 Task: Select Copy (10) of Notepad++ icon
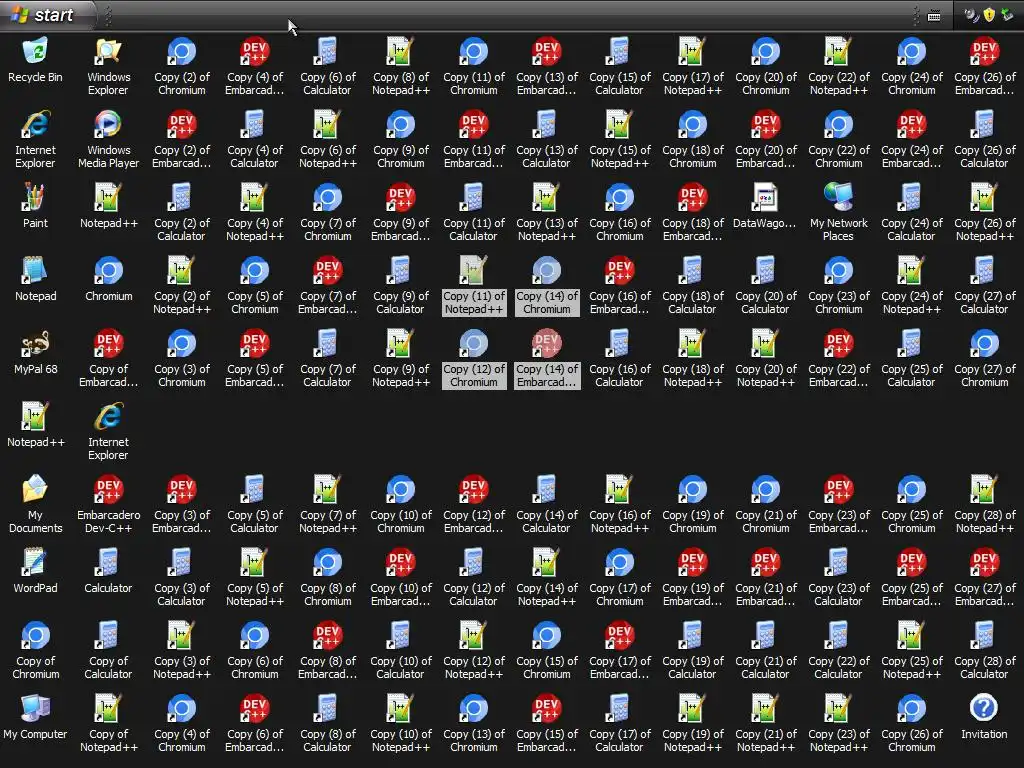coord(400,724)
